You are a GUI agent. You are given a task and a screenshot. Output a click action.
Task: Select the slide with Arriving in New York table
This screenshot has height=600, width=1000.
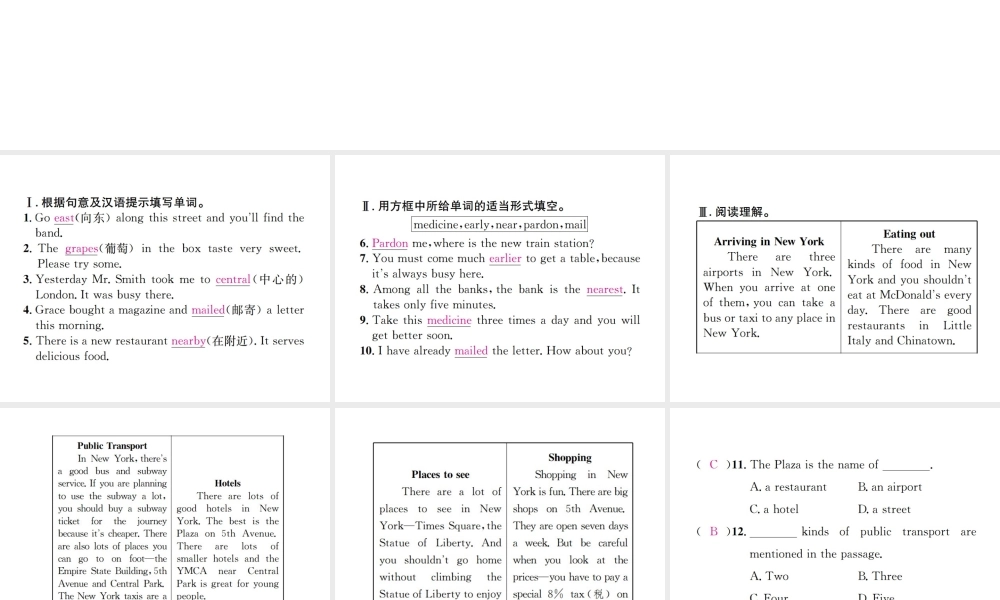pyautogui.click(x=835, y=278)
